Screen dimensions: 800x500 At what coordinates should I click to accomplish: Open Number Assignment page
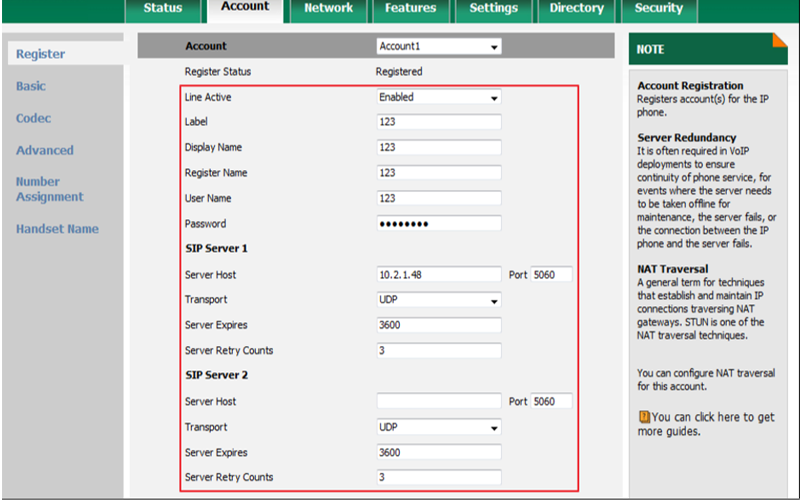coord(49,189)
